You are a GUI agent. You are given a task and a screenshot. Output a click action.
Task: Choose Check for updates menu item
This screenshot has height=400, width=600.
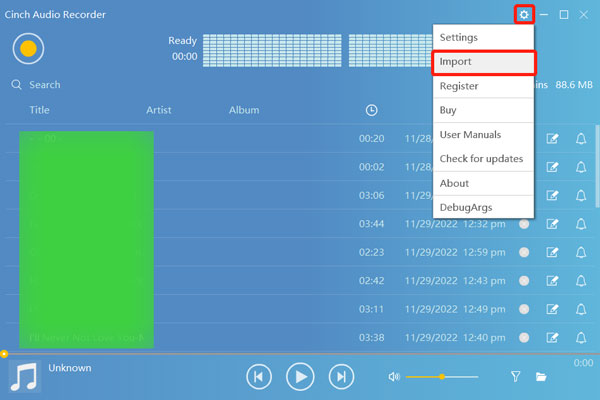[481, 159]
